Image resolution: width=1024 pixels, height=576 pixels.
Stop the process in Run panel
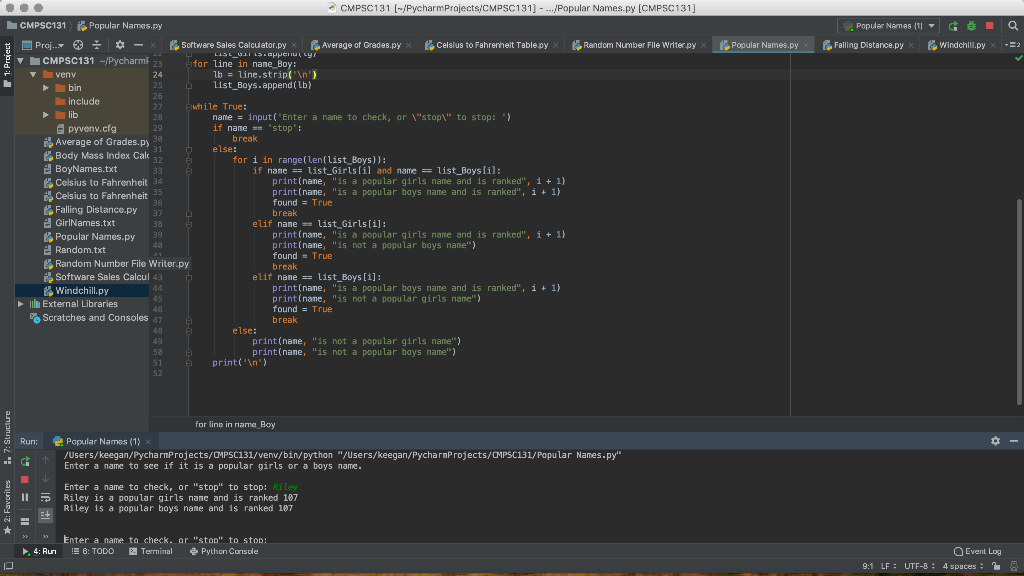[25, 479]
